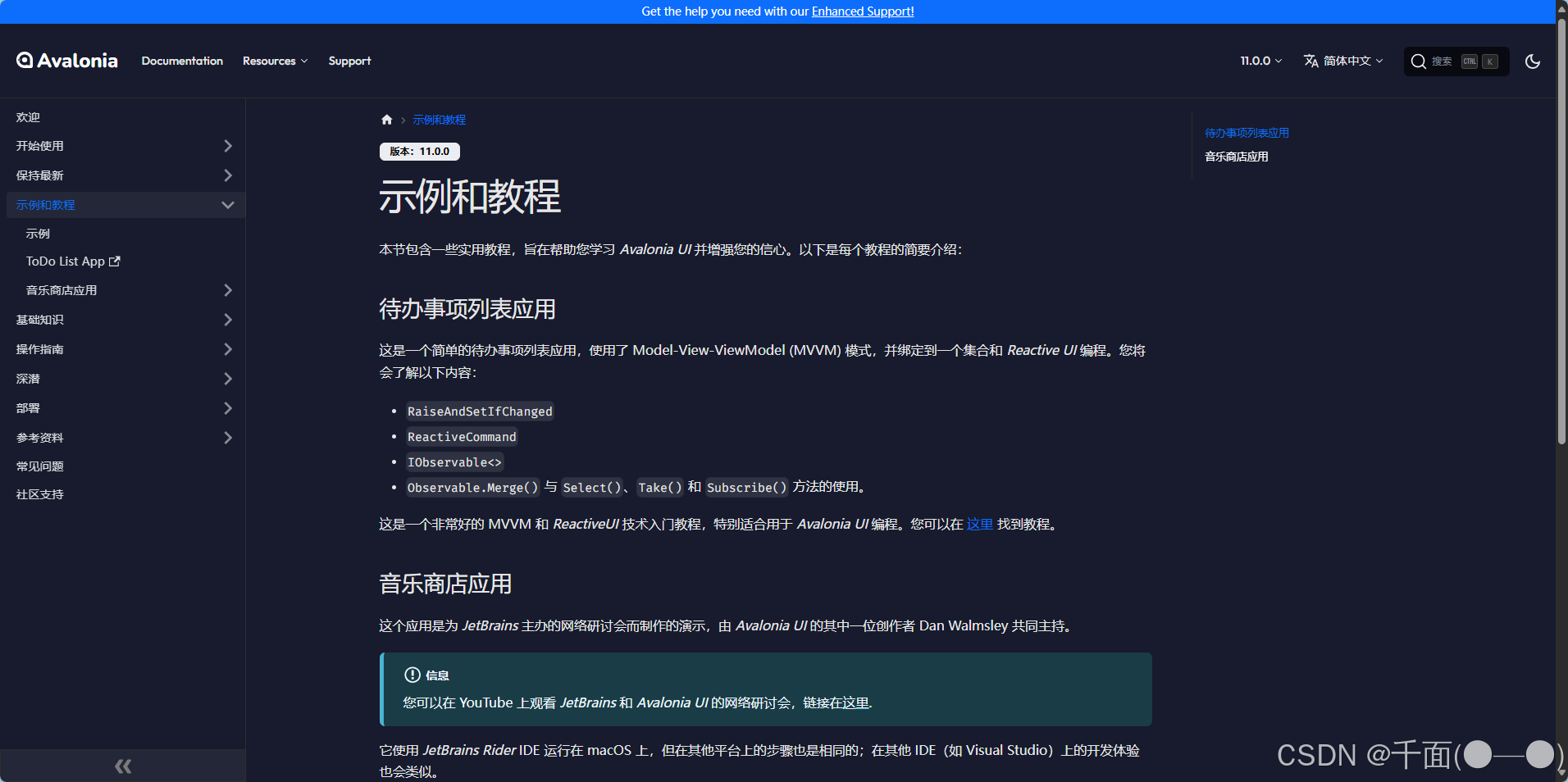The image size is (1568, 782).
Task: Jump to 待办事项列表应用 via right-side outline
Action: [x=1246, y=132]
